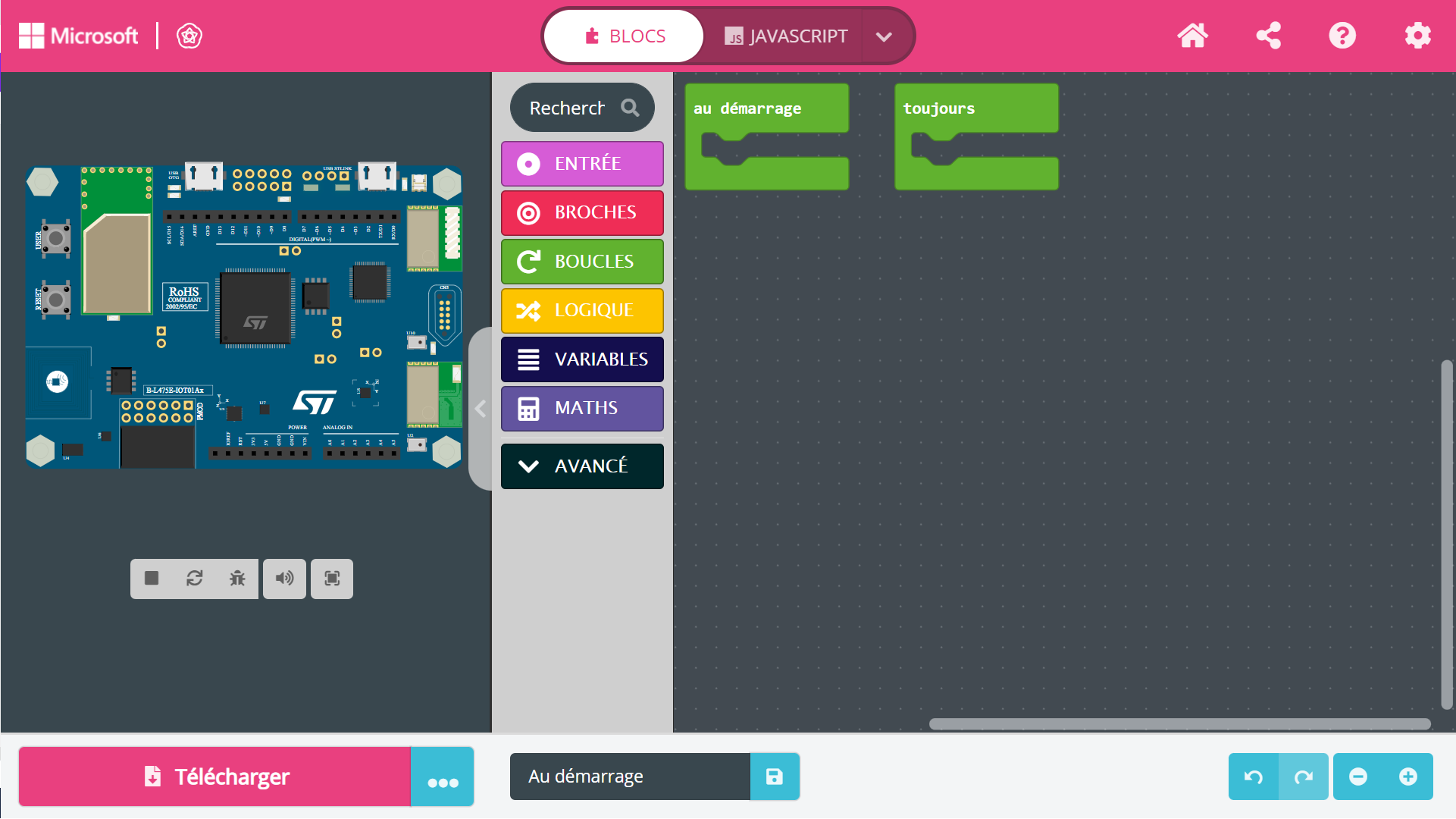The image size is (1456, 819).
Task: Open the Share dialog
Action: point(1267,35)
